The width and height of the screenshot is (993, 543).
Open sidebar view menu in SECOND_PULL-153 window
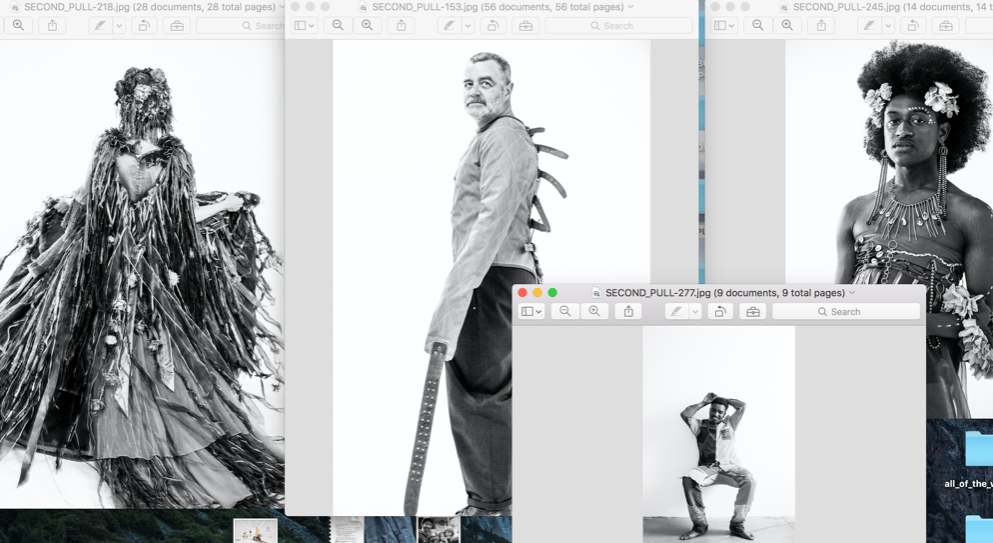point(304,25)
